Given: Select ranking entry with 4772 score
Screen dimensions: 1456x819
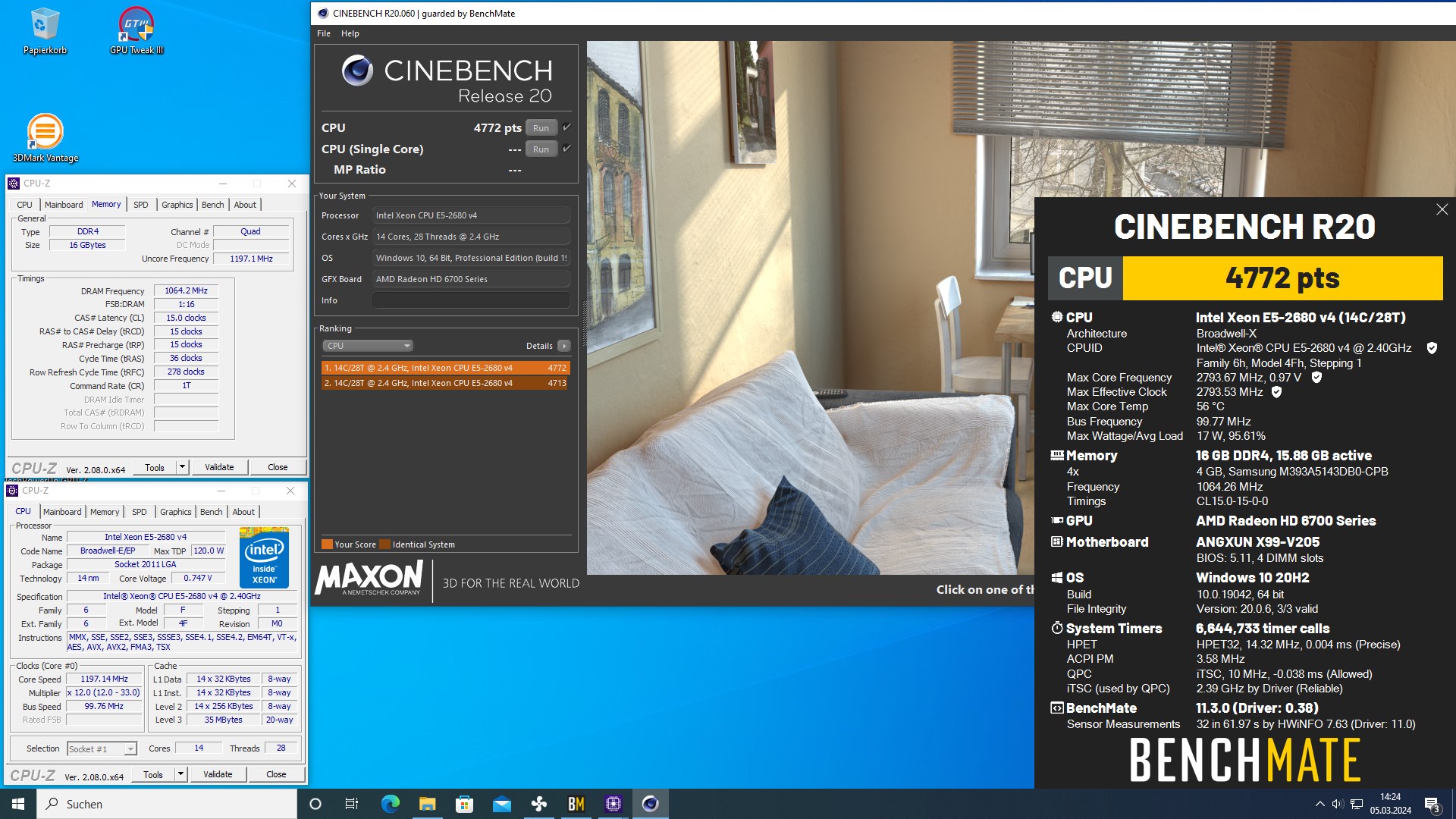Looking at the screenshot, I should 445,368.
